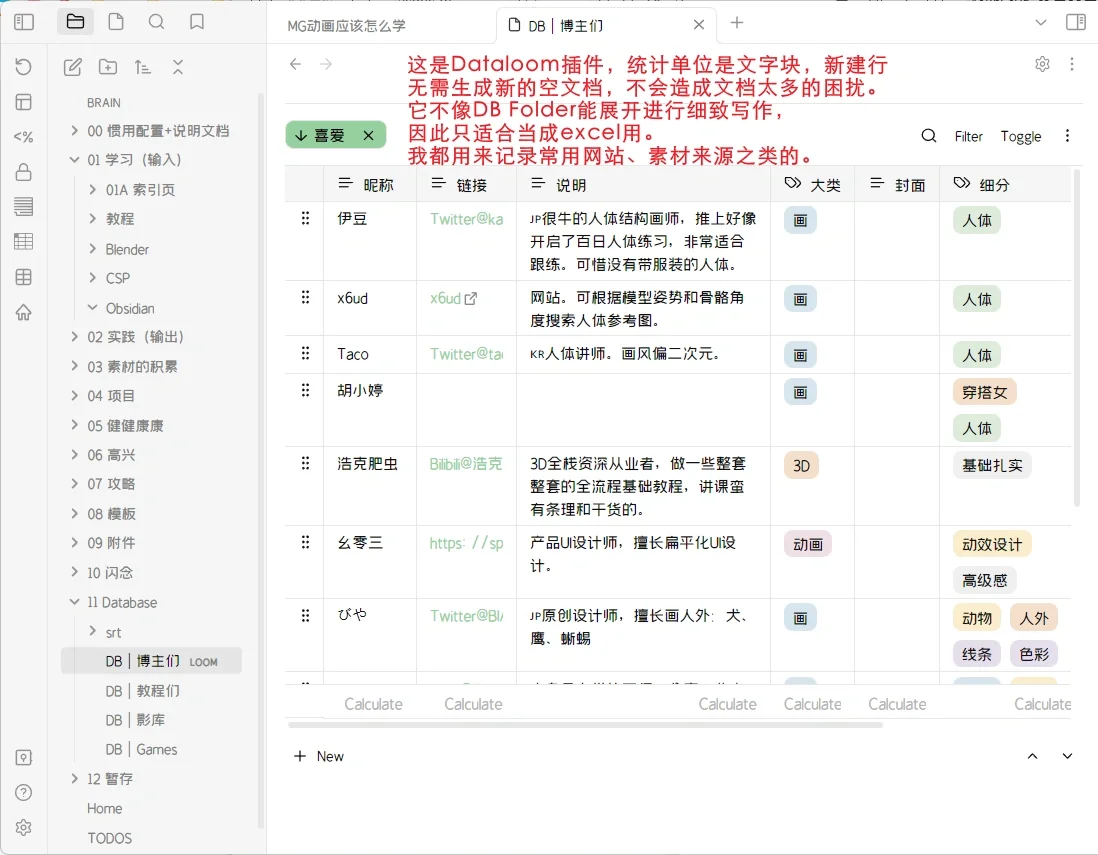Click the Toggle control in the Dataloom toolbar
The height and width of the screenshot is (855, 1098).
click(1020, 136)
